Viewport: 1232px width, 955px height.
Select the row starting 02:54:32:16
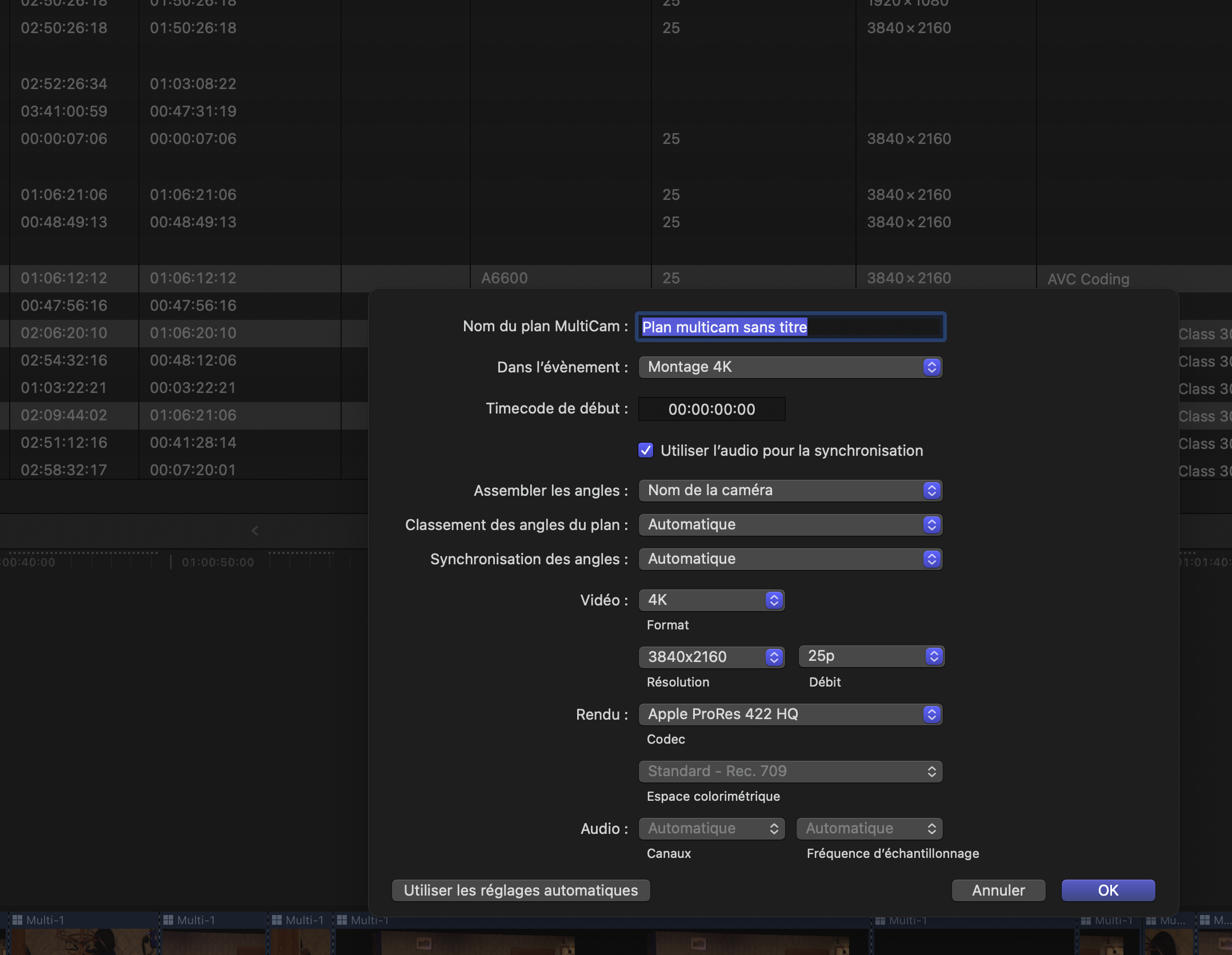point(183,360)
